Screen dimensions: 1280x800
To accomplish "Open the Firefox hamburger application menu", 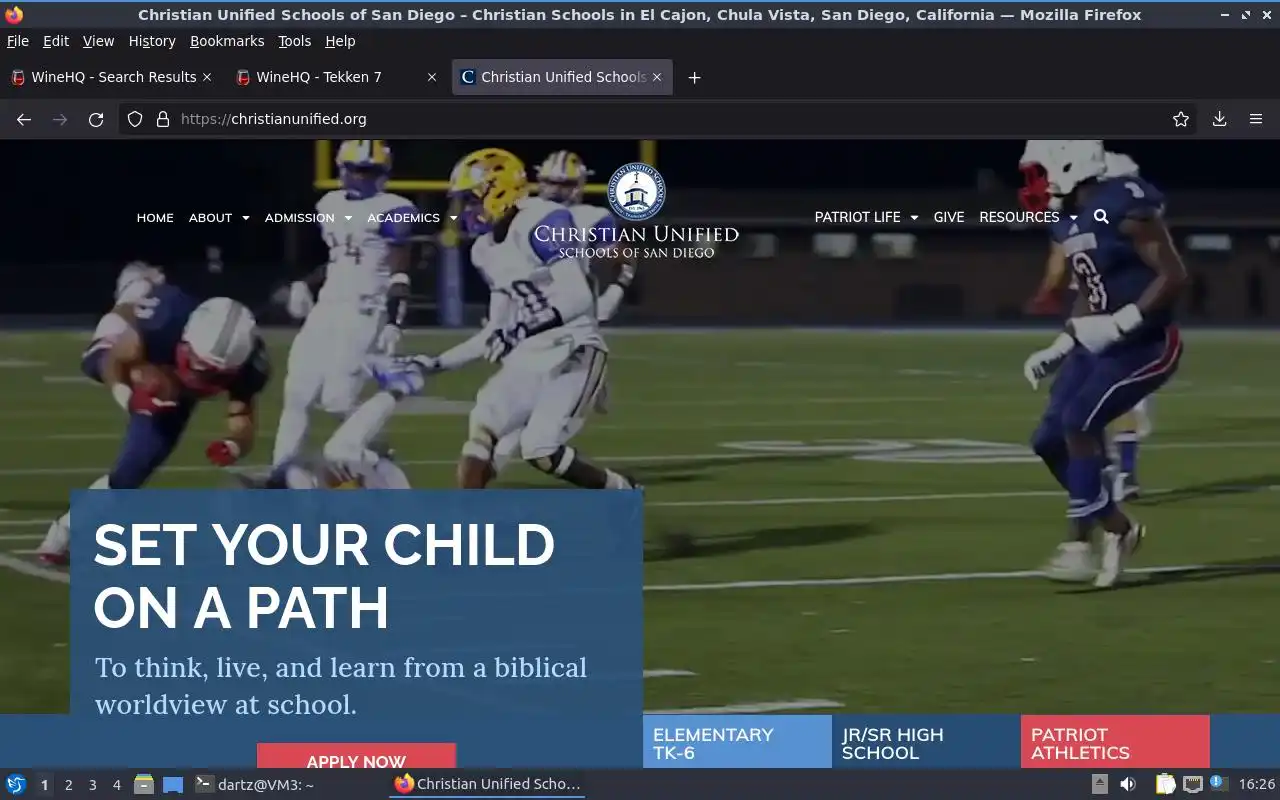I will (x=1256, y=119).
